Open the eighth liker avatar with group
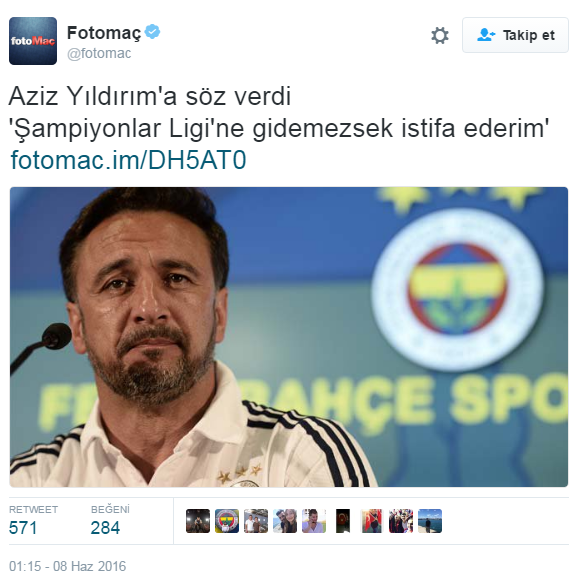 [401, 521]
